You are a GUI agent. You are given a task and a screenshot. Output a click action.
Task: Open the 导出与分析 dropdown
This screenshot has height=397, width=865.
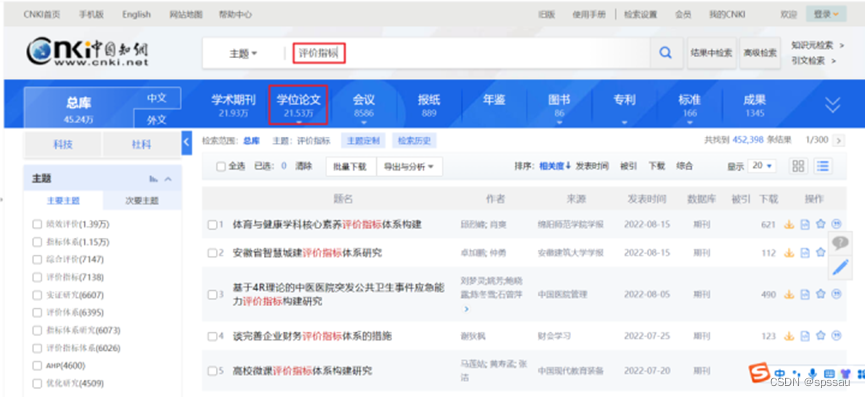point(409,166)
